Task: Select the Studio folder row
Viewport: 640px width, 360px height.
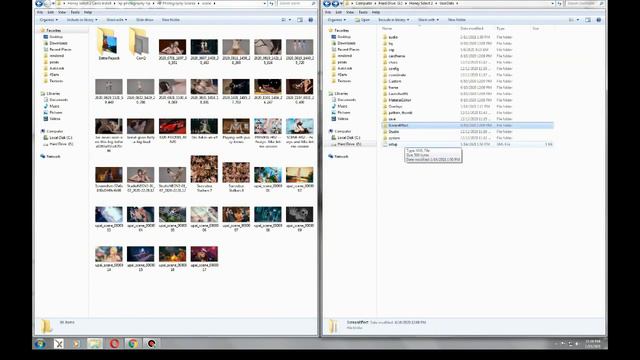Action: pos(467,131)
